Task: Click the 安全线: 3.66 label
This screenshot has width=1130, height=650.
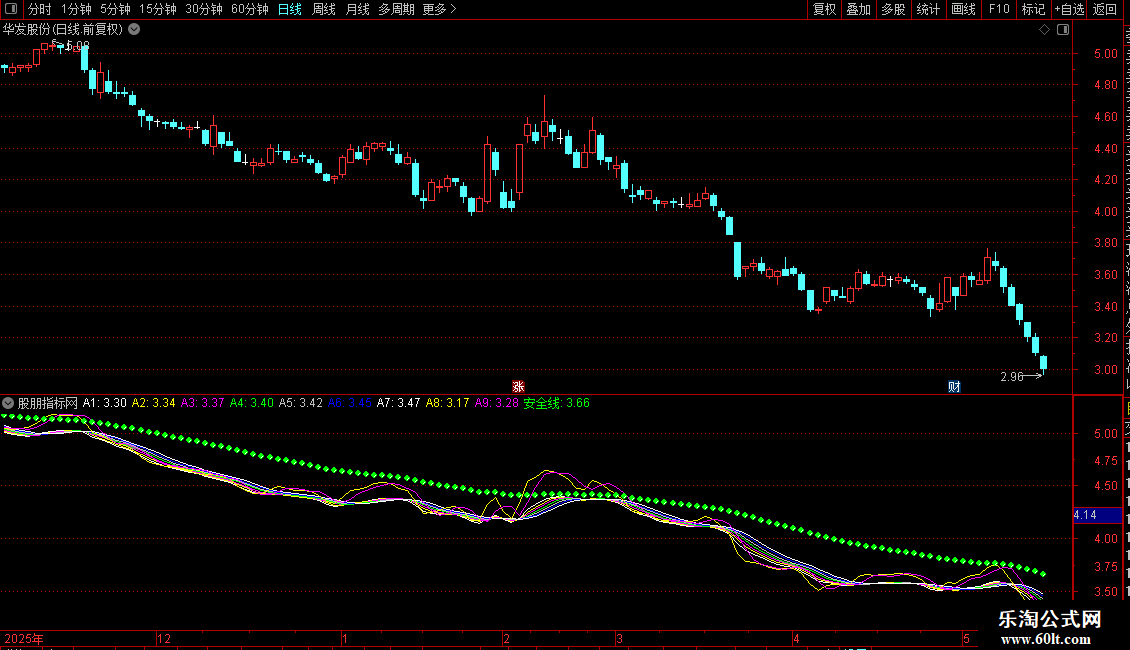Action: click(556, 403)
